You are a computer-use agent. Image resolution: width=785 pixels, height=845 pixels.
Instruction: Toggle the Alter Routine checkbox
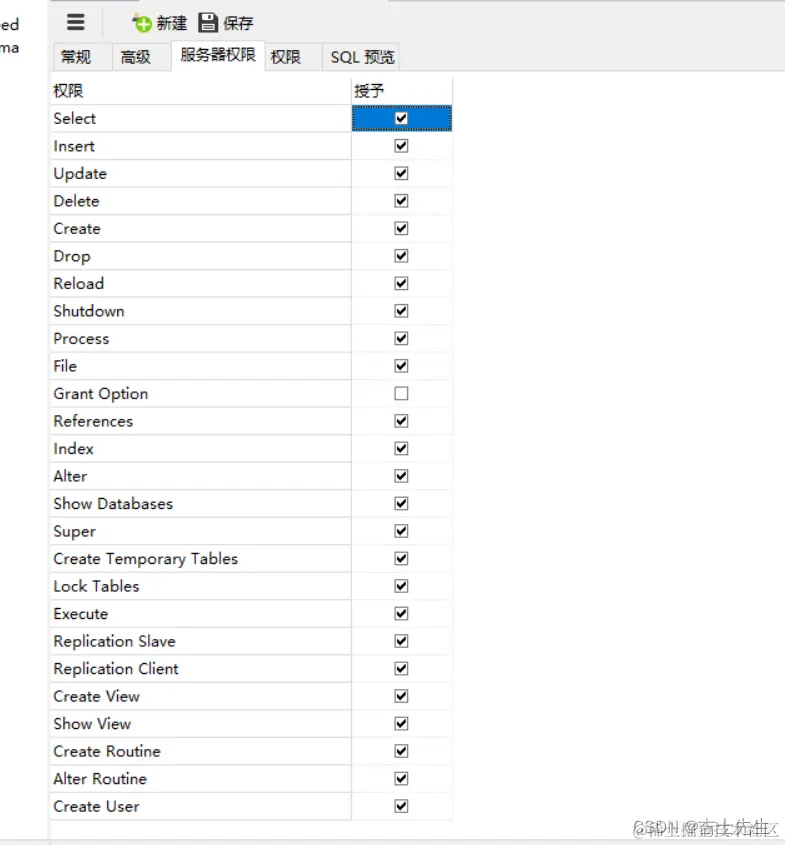[401, 778]
